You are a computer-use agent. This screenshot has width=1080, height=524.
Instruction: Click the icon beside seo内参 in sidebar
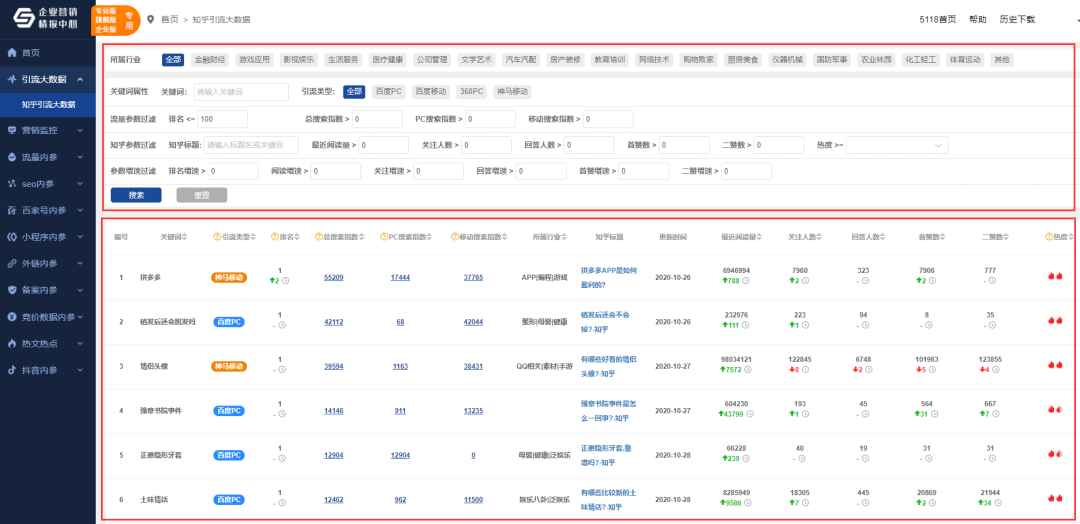[x=12, y=184]
